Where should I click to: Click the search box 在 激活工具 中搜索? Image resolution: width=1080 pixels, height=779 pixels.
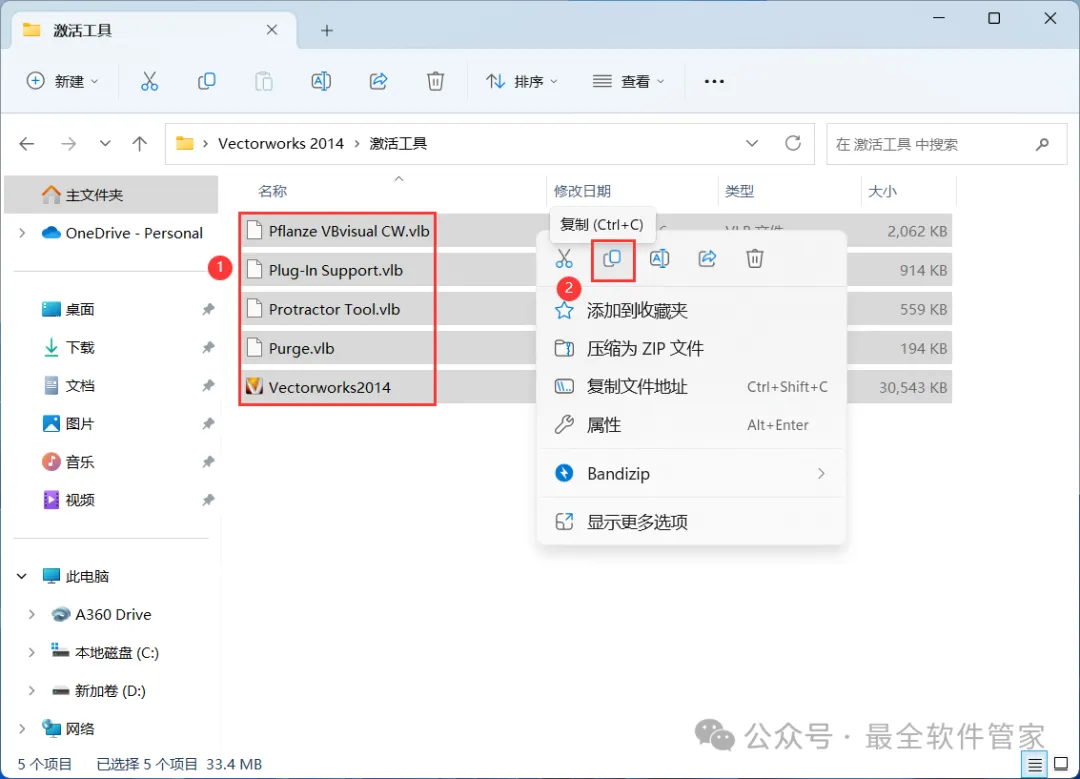947,144
